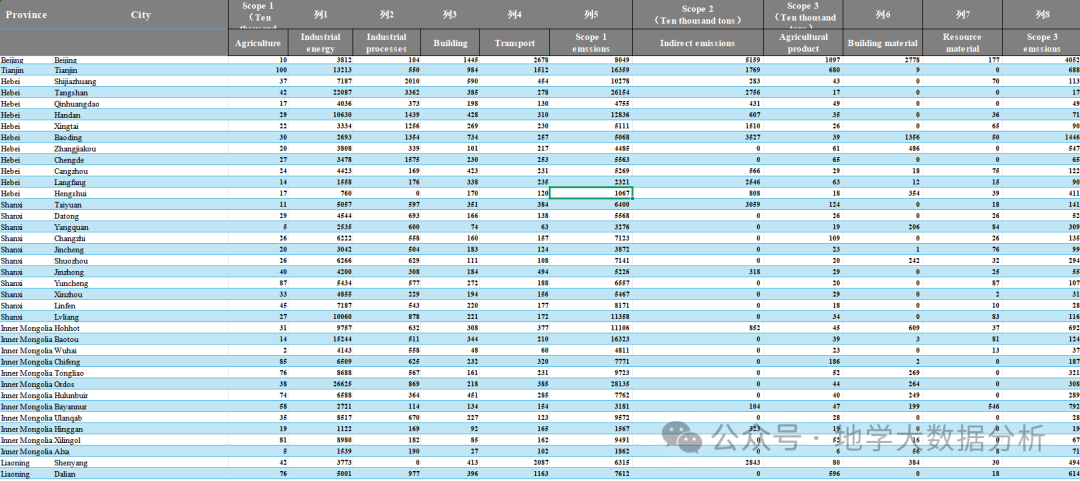Select the Resource material subheader cell

tap(962, 43)
